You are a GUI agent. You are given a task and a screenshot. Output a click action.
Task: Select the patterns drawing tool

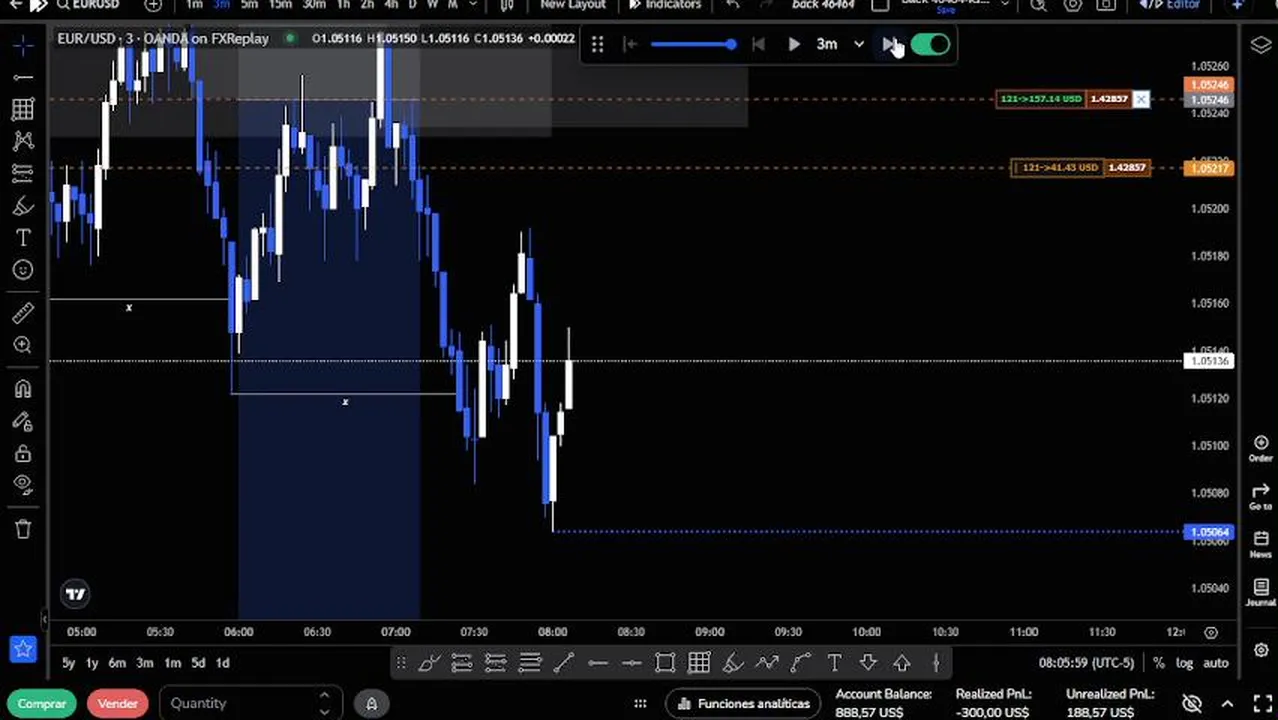pyautogui.click(x=23, y=141)
